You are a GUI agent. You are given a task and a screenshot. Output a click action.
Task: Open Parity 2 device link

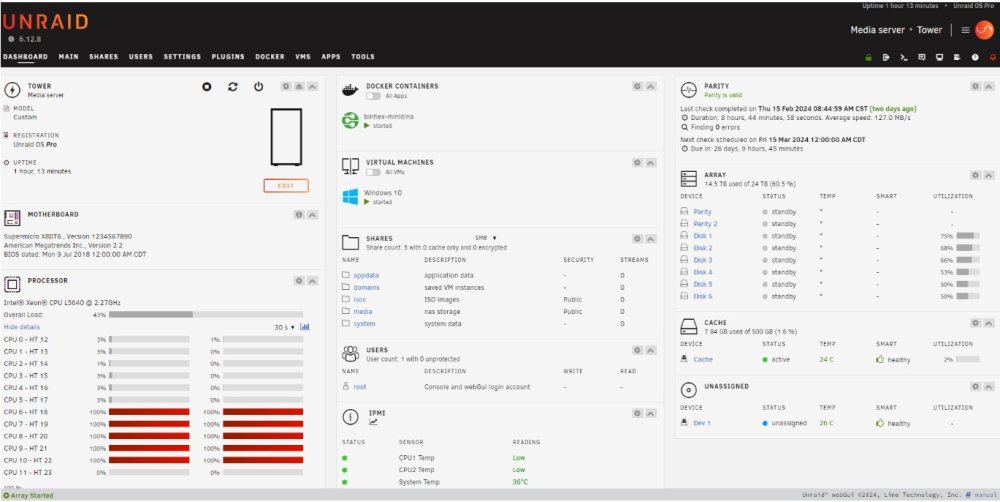(x=705, y=224)
